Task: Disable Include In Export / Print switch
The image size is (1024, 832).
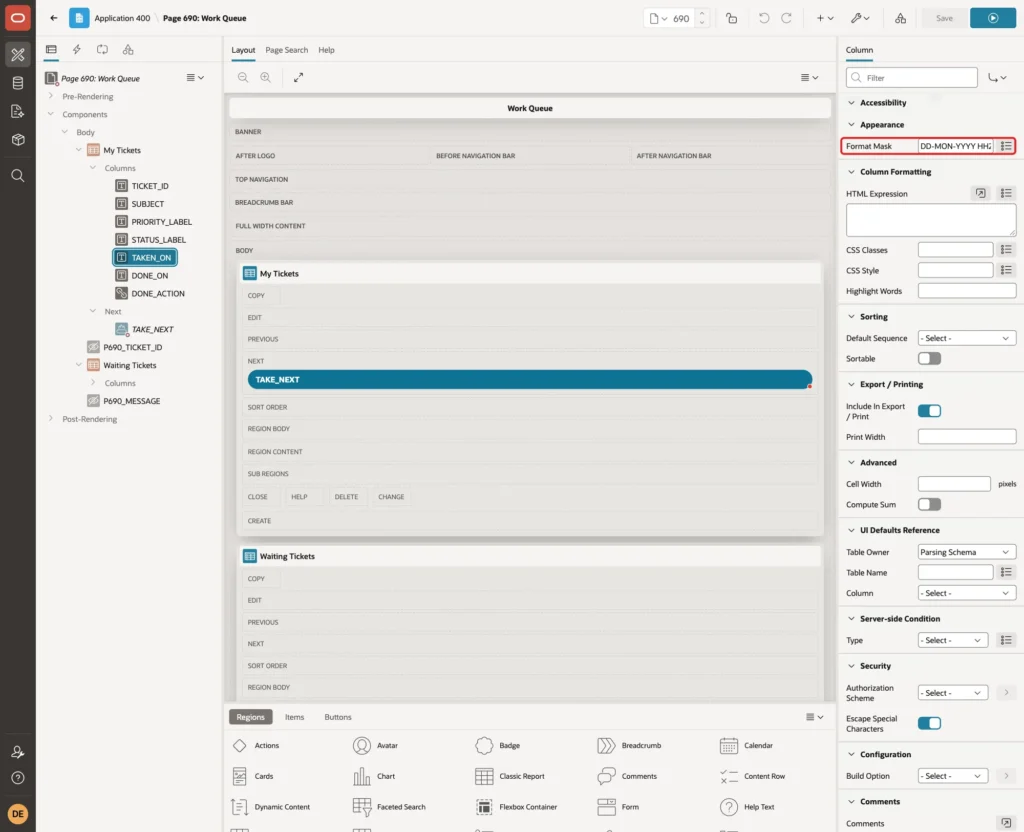Action: pos(929,411)
